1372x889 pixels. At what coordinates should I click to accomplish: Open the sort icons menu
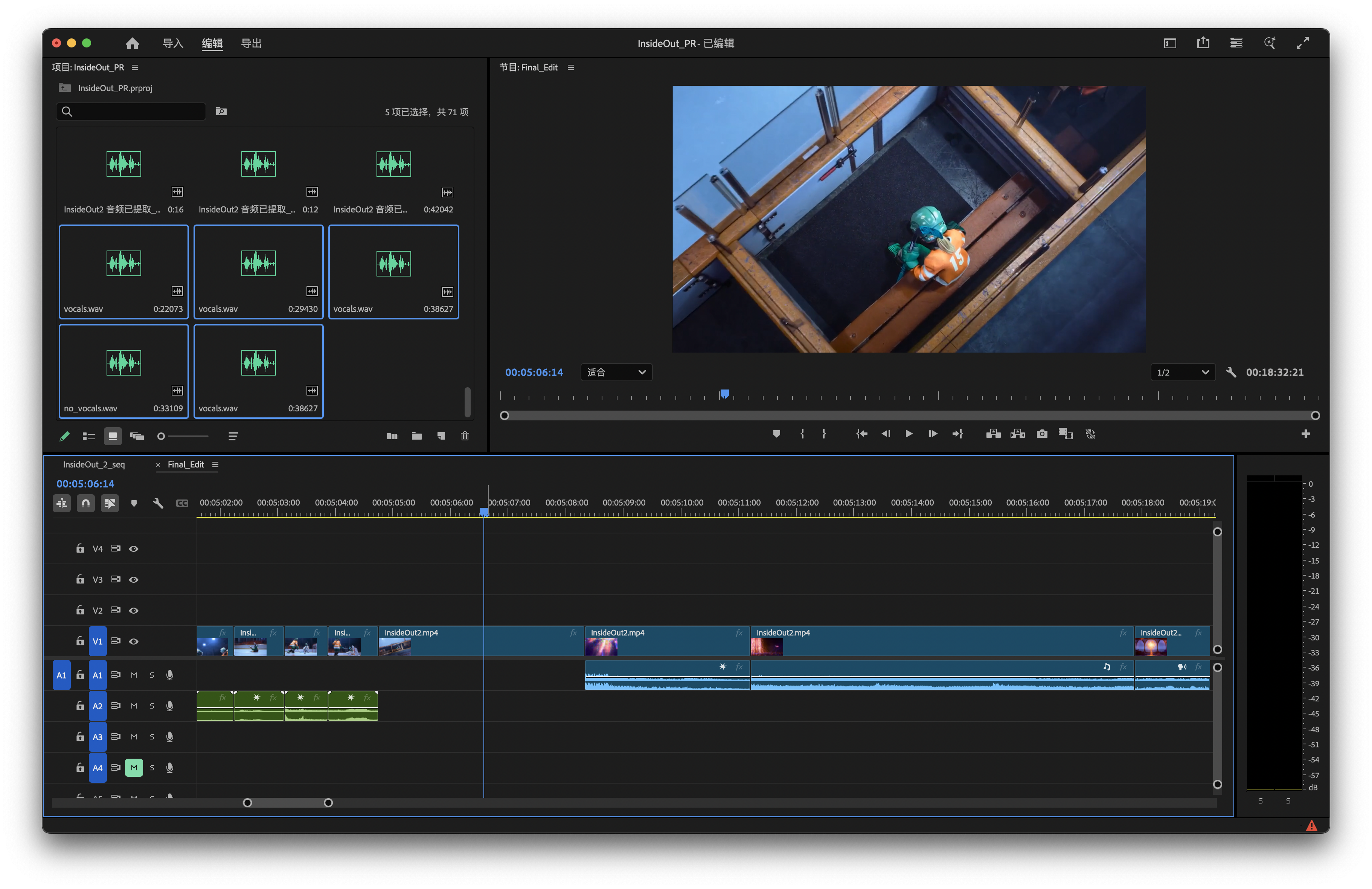click(x=233, y=436)
